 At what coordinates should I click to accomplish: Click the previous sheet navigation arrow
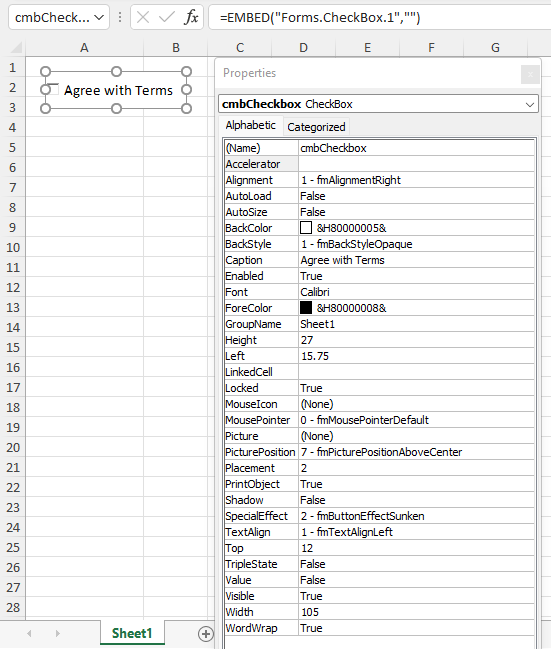(29, 633)
